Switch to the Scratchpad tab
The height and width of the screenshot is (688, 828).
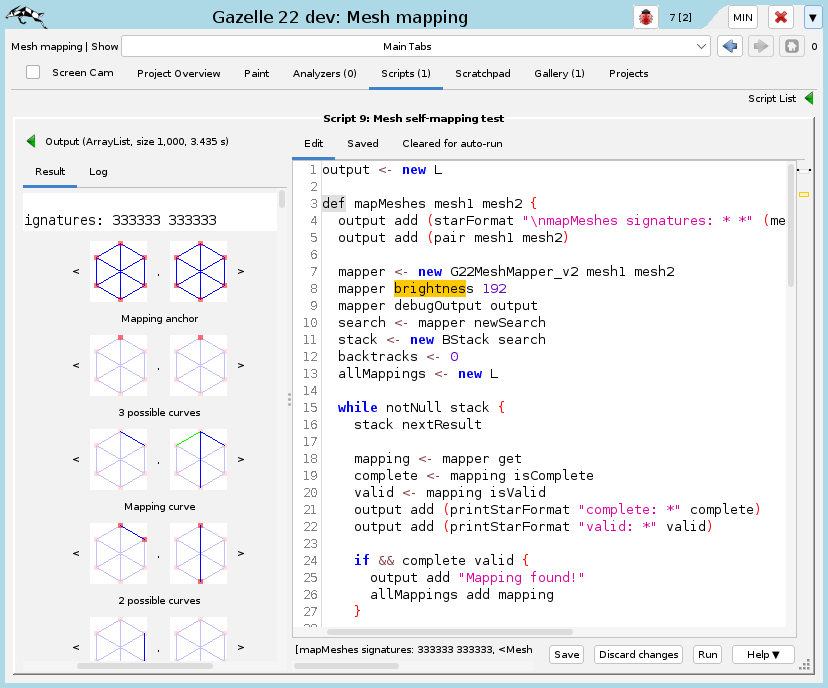point(482,74)
